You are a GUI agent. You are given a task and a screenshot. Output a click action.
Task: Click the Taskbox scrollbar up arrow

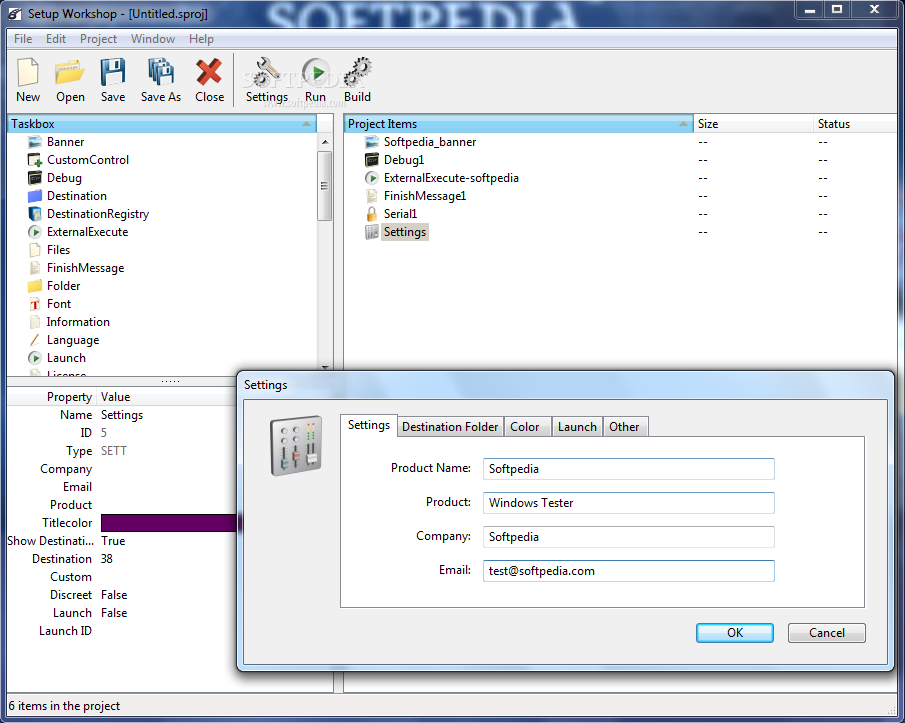point(325,142)
